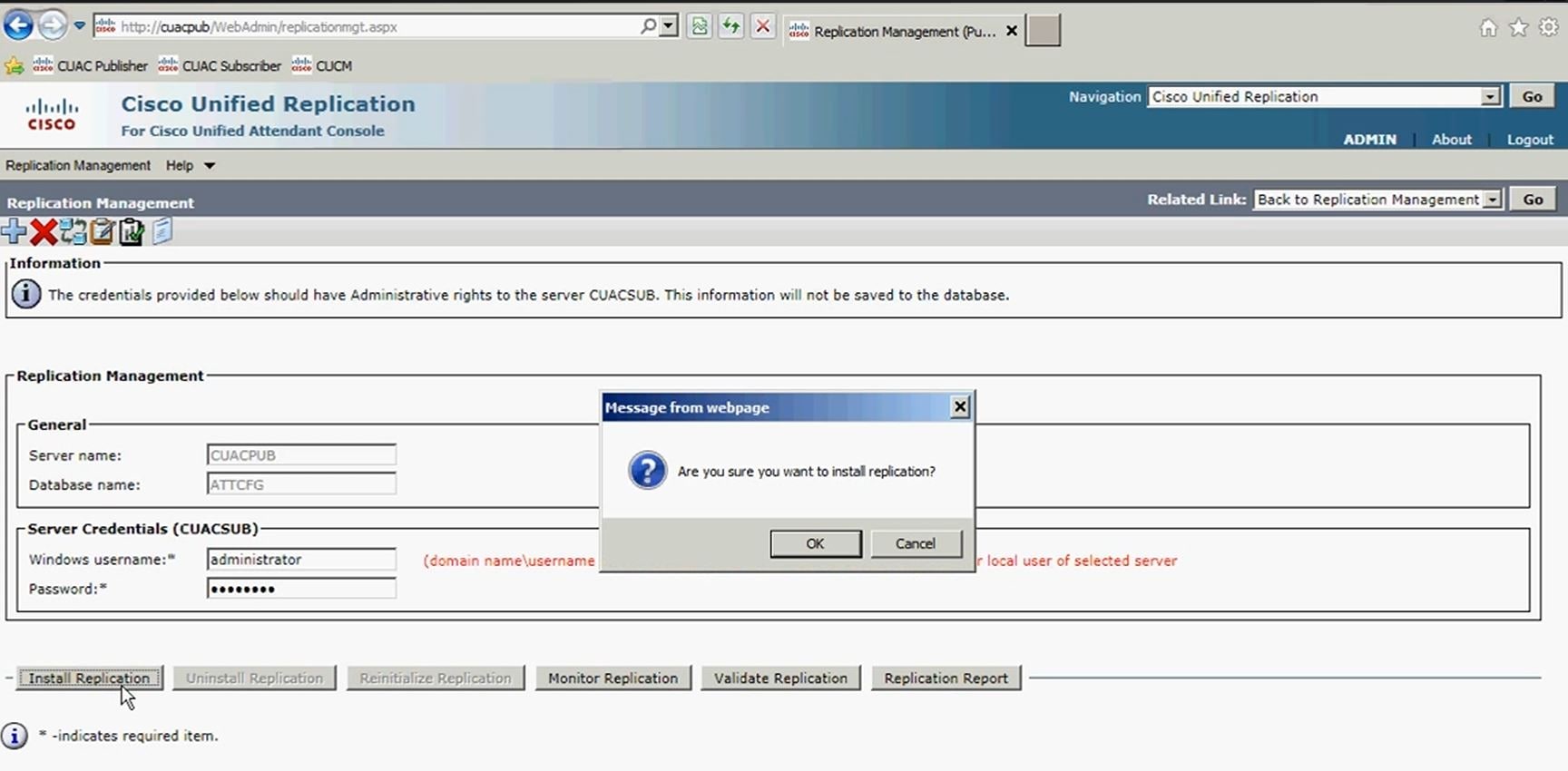The width and height of the screenshot is (1568, 771).
Task: Open the Replication Management menu
Action: (78, 165)
